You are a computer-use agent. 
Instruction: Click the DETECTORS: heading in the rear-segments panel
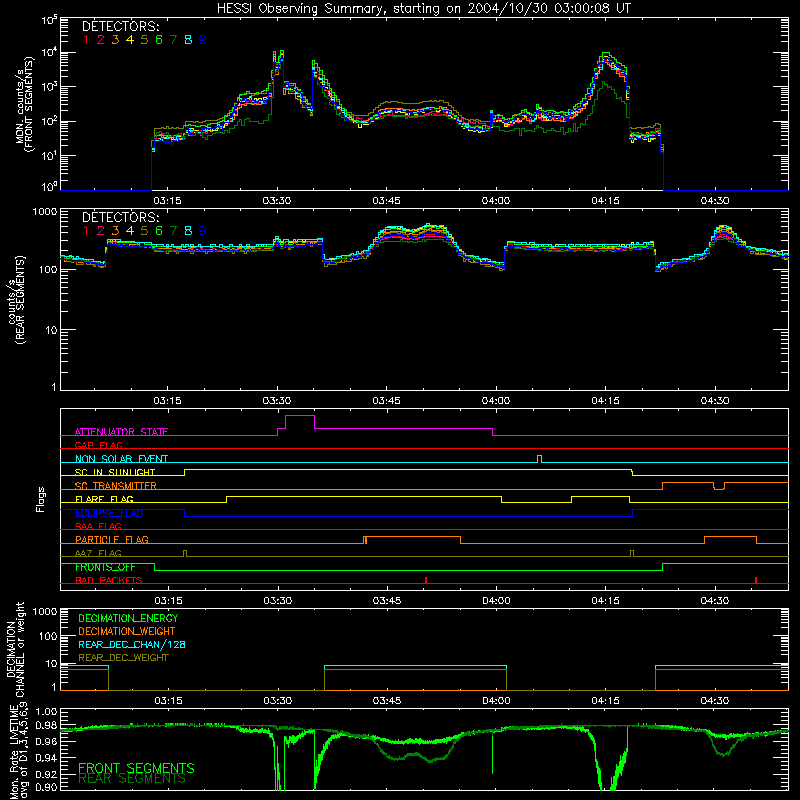(121, 218)
